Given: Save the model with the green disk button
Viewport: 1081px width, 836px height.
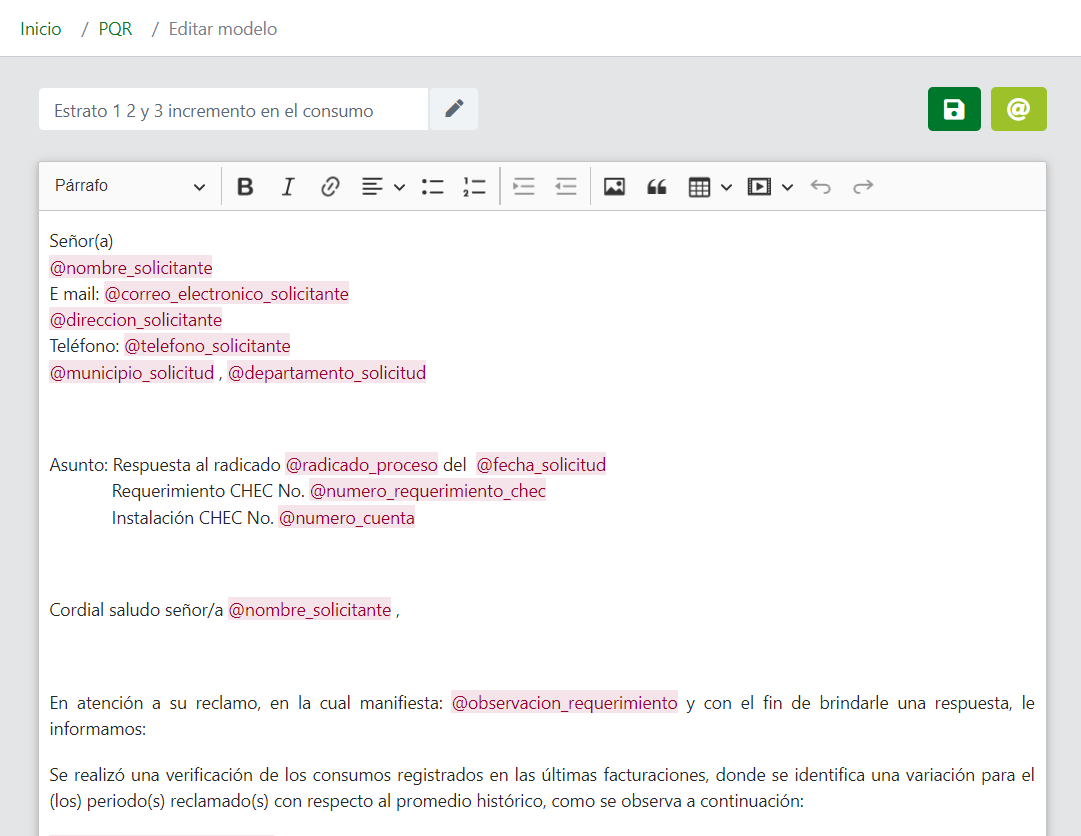Looking at the screenshot, I should tap(954, 109).
